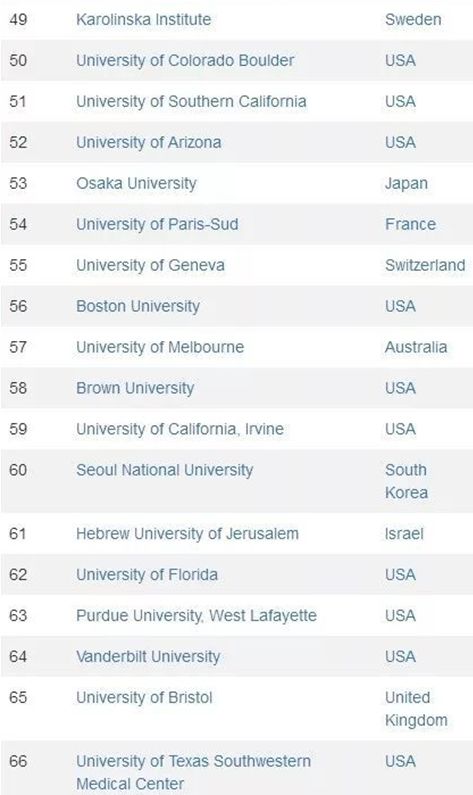Open University of Colorado Boulder link
The height and width of the screenshot is (795, 473).
tap(185, 60)
